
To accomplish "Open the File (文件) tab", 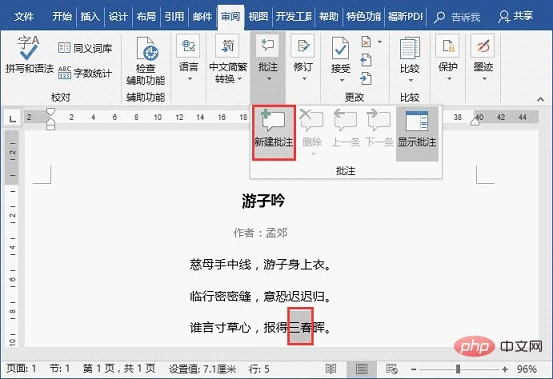I will (x=24, y=16).
